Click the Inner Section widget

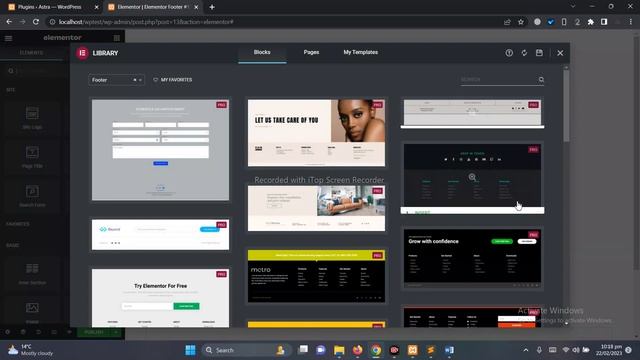point(32,273)
